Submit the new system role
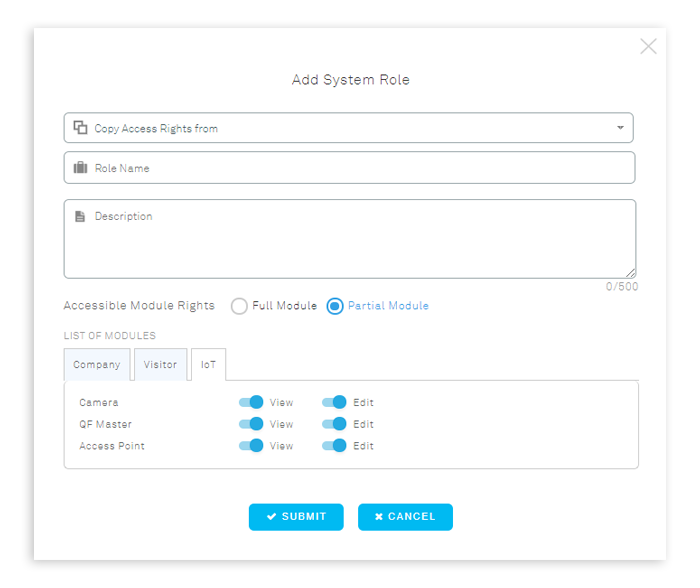 pos(296,517)
